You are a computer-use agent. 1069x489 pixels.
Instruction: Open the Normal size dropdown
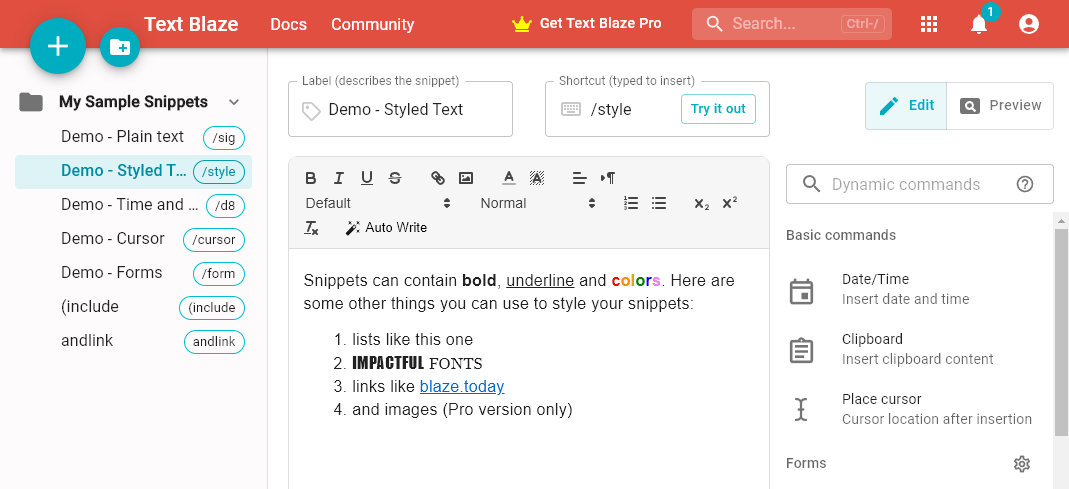point(538,203)
